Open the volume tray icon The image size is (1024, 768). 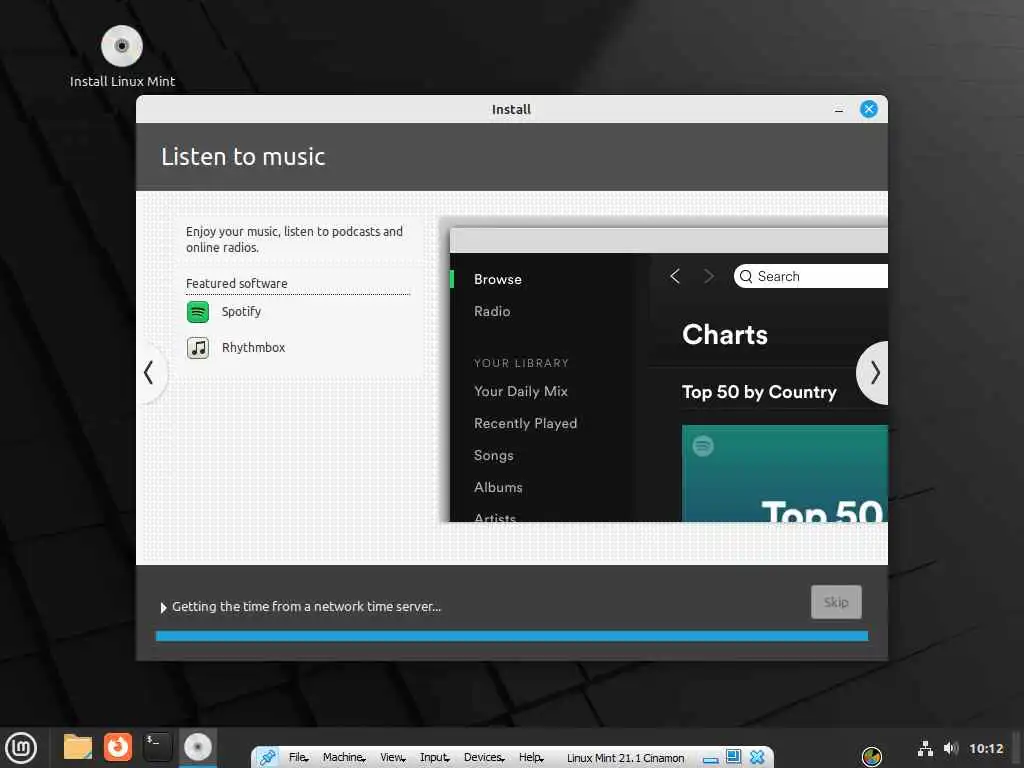(x=950, y=748)
